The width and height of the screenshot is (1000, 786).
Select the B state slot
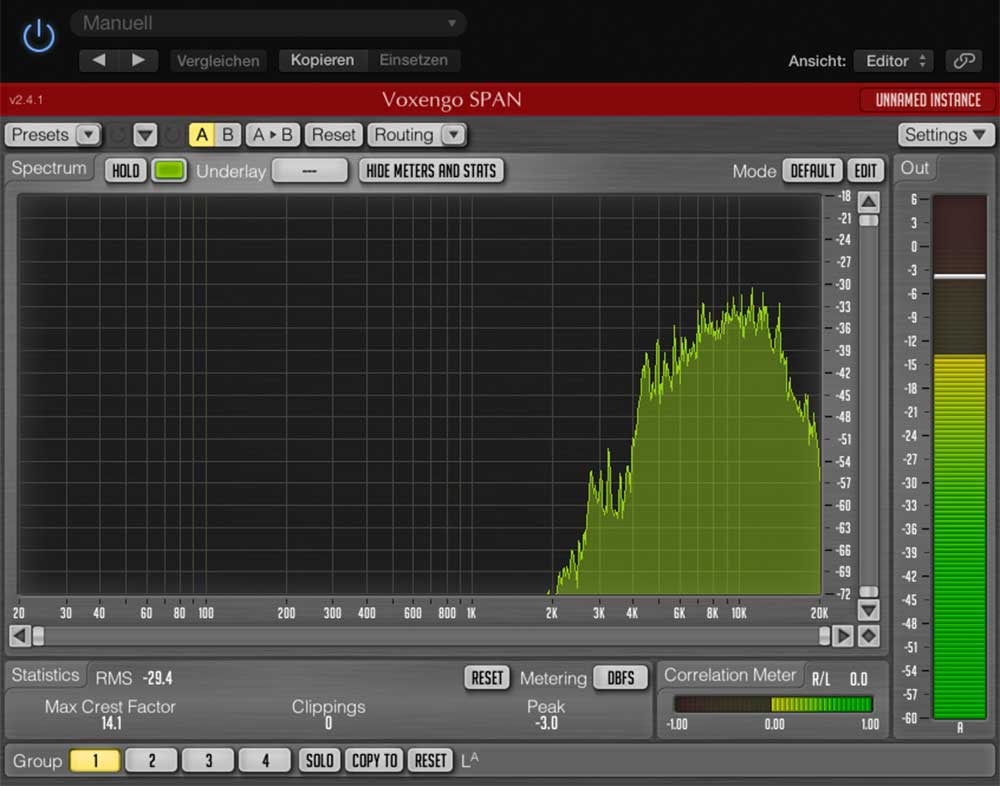(x=227, y=135)
